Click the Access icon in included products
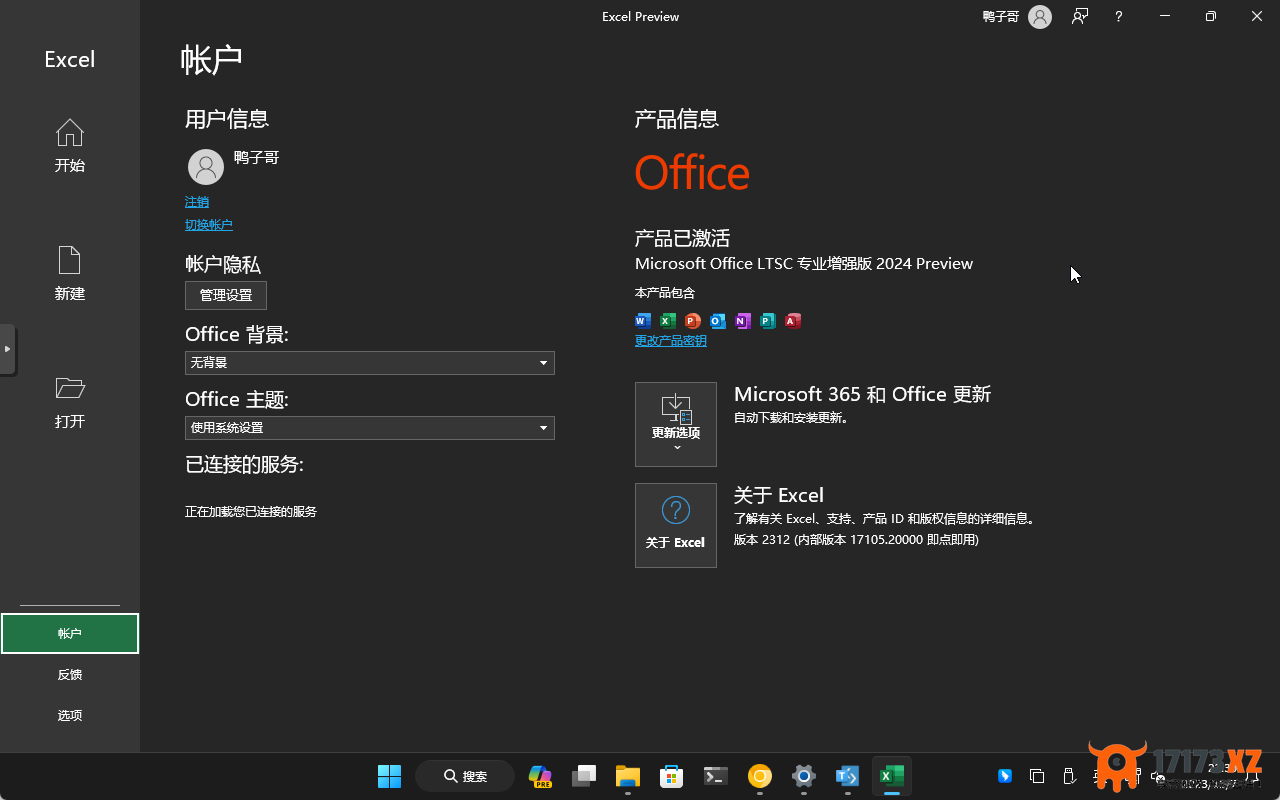The width and height of the screenshot is (1280, 800). 793,321
